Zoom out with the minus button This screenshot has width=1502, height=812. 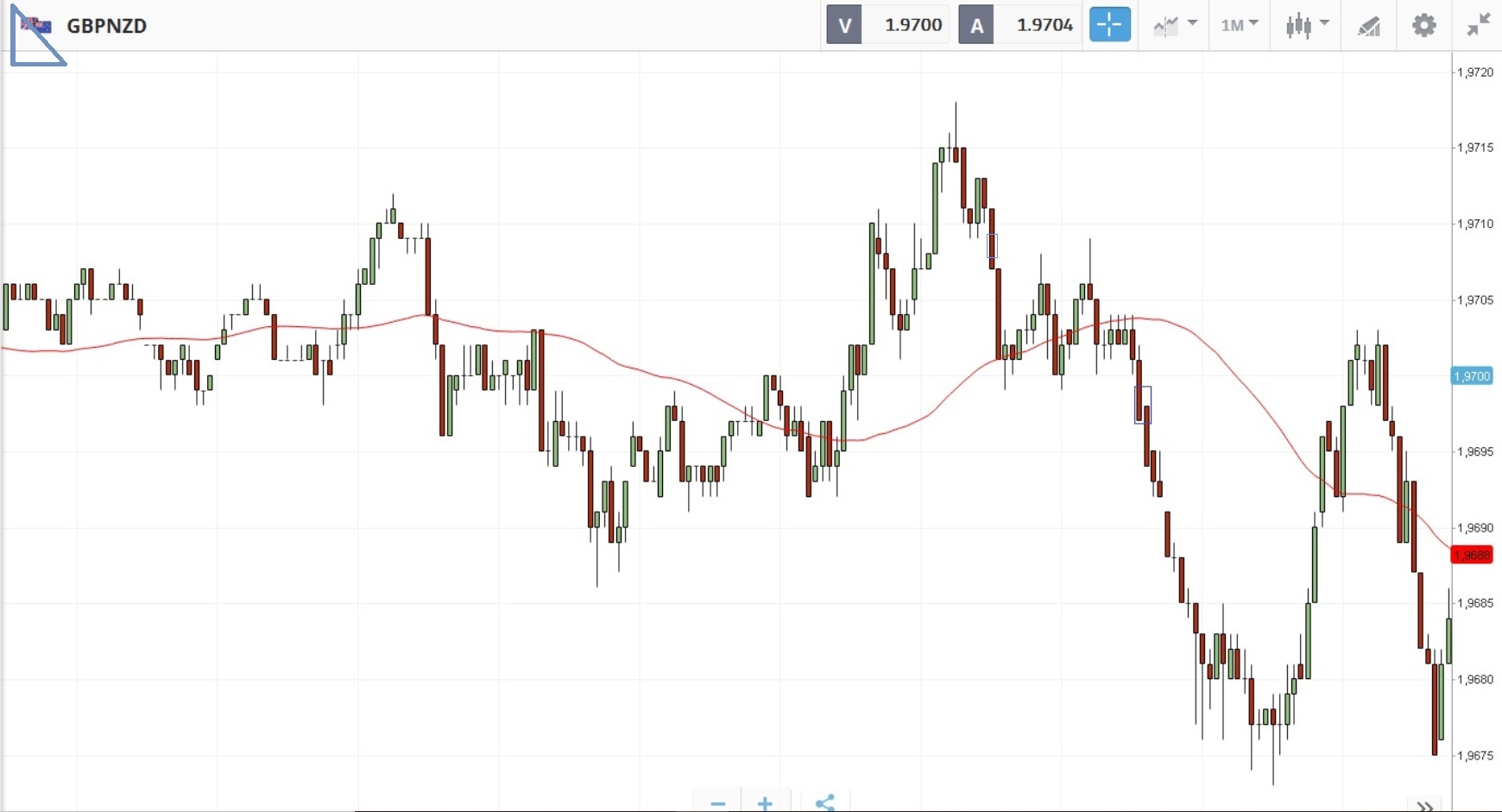point(718,803)
